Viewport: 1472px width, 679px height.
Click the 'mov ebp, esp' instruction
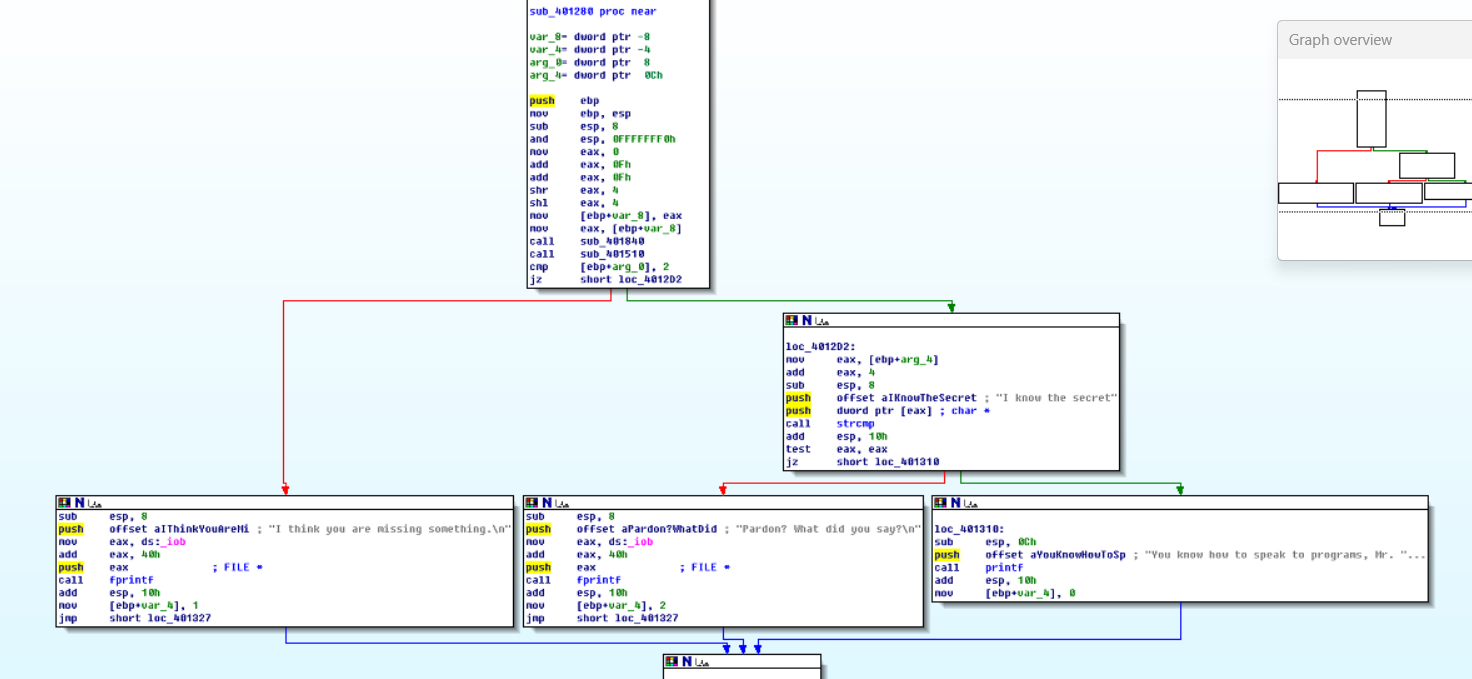580,114
